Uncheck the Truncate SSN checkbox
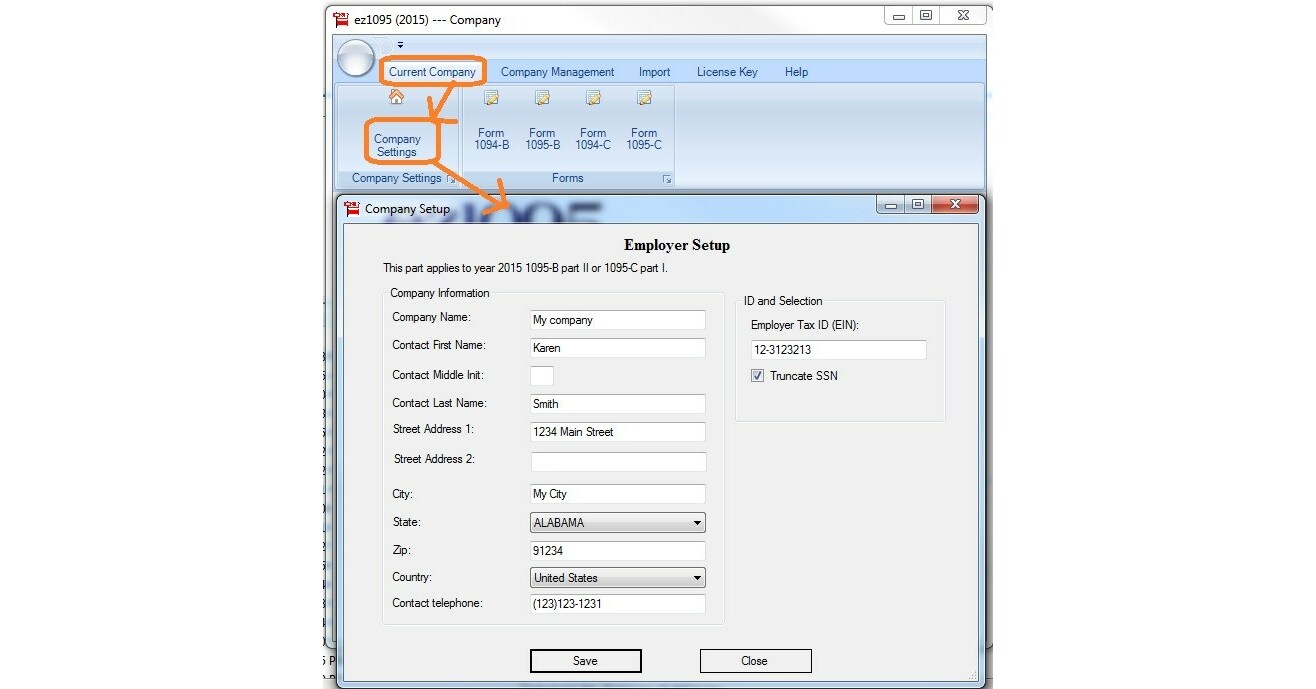Image resolution: width=1316 pixels, height=689 pixels. (757, 375)
